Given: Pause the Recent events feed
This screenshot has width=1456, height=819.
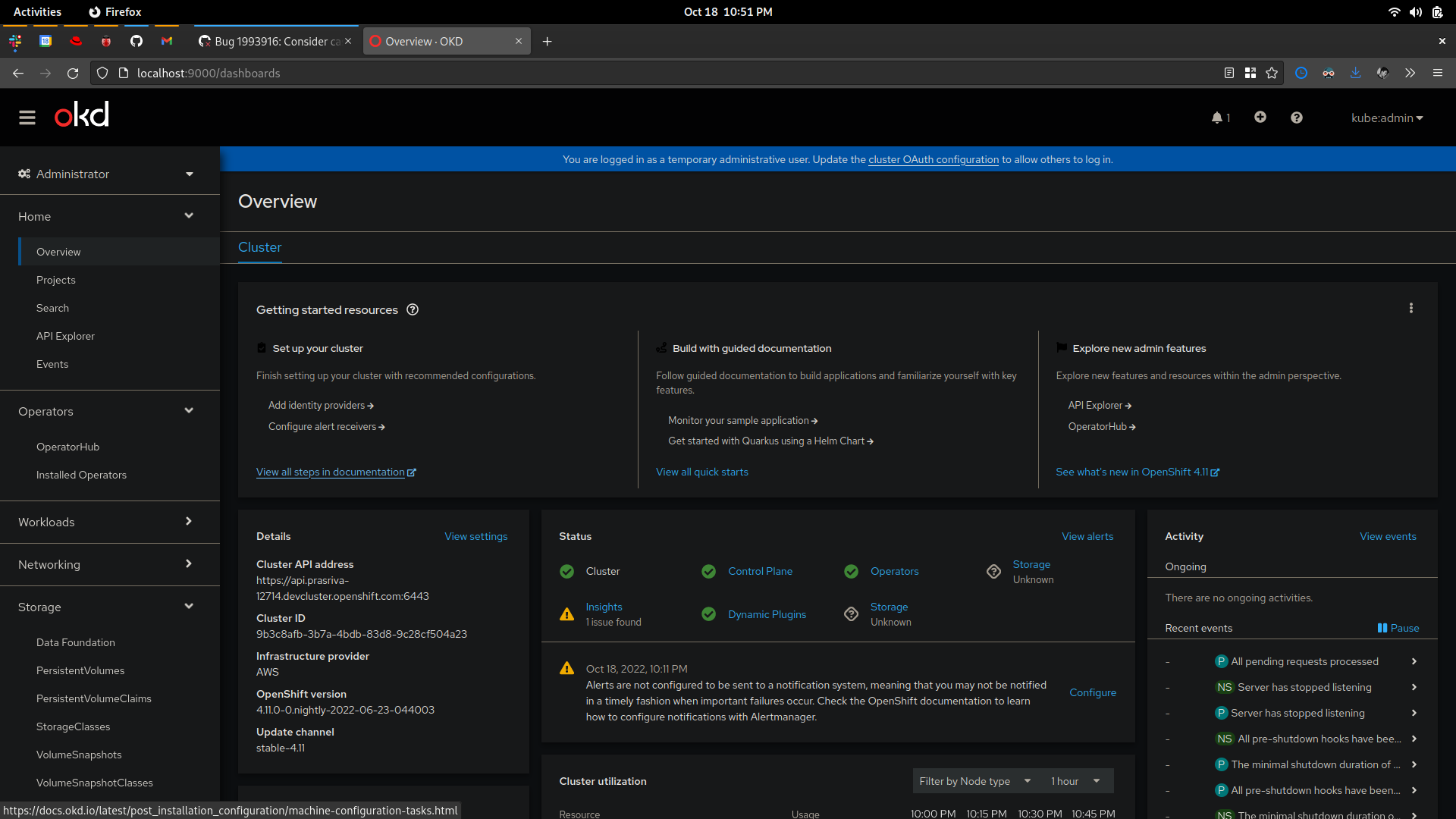Looking at the screenshot, I should tap(1398, 628).
